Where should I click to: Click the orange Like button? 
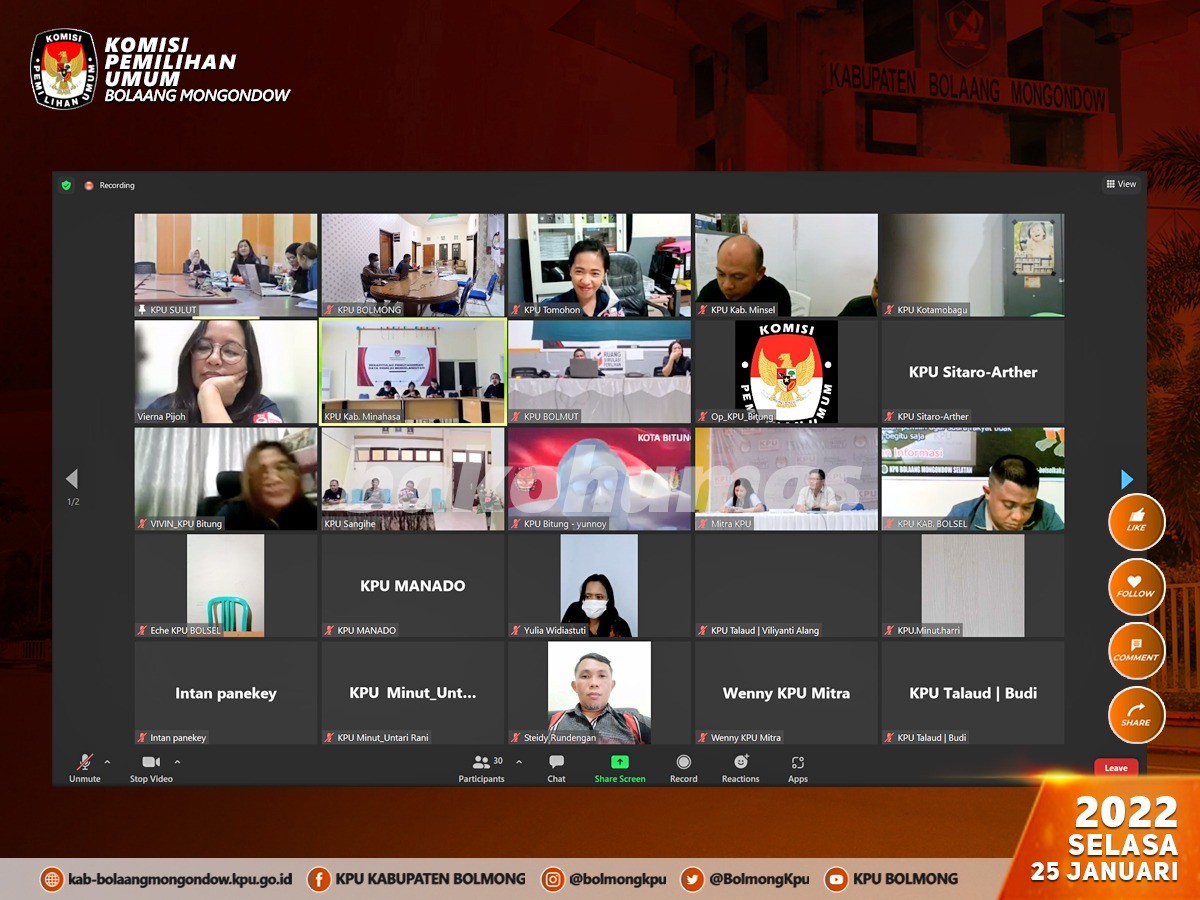pos(1136,521)
